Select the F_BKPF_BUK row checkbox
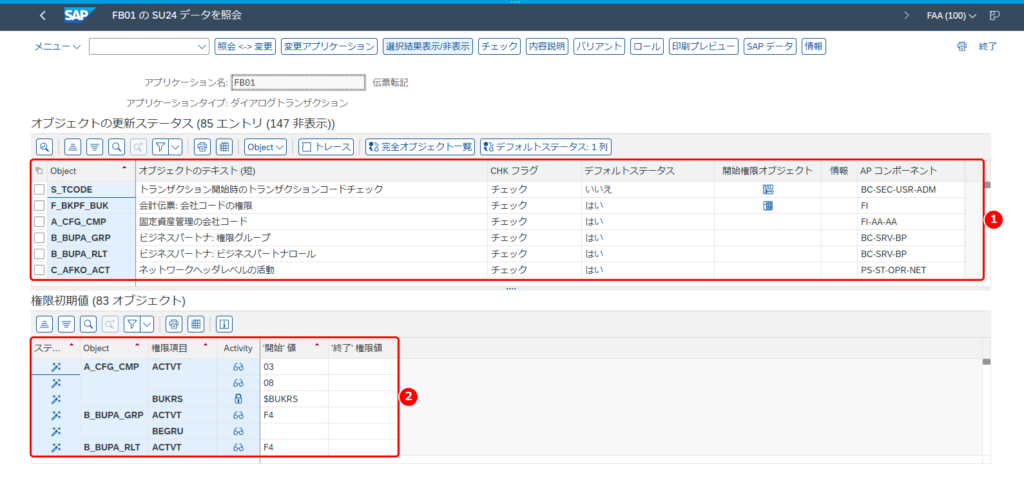Image resolution: width=1024 pixels, height=491 pixels. [40, 206]
